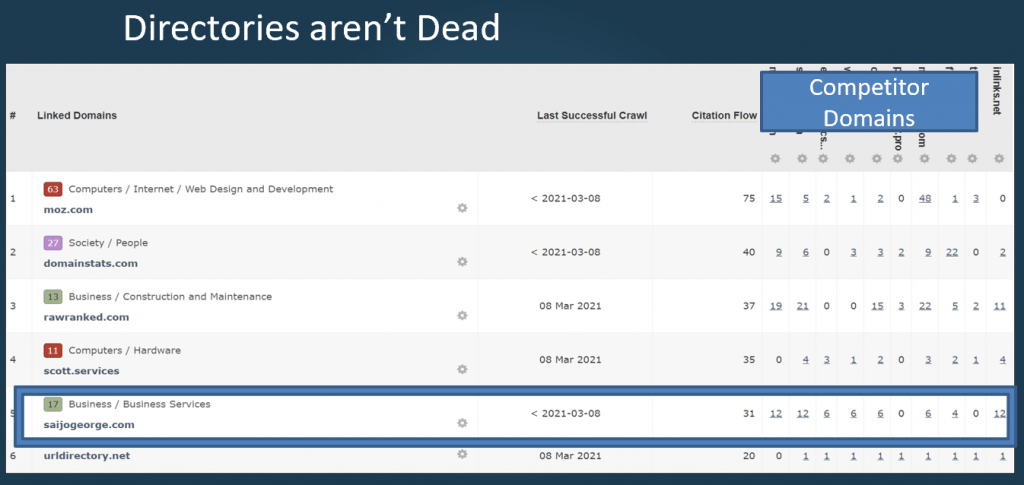
Task: Select the inlinks.net column header
Action: [x=997, y=91]
